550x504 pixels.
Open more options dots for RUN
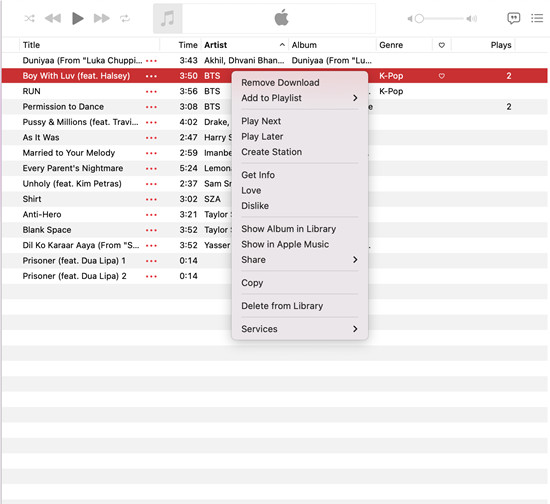pos(151,92)
